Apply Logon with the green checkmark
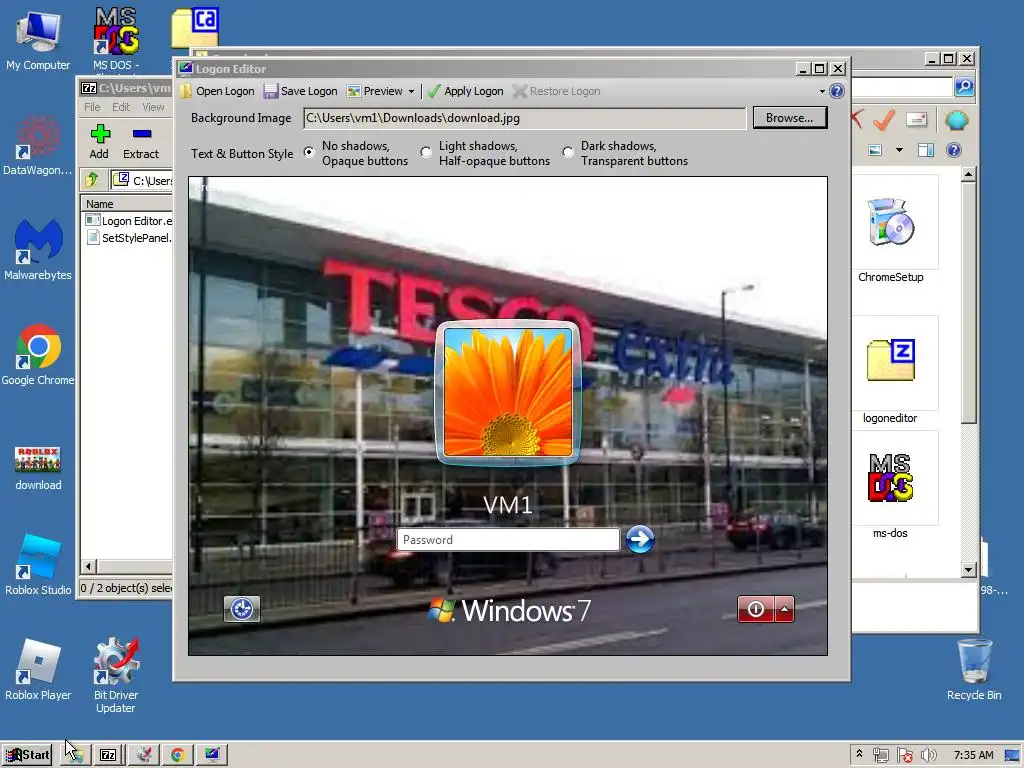The width and height of the screenshot is (1024, 768). coord(465,91)
